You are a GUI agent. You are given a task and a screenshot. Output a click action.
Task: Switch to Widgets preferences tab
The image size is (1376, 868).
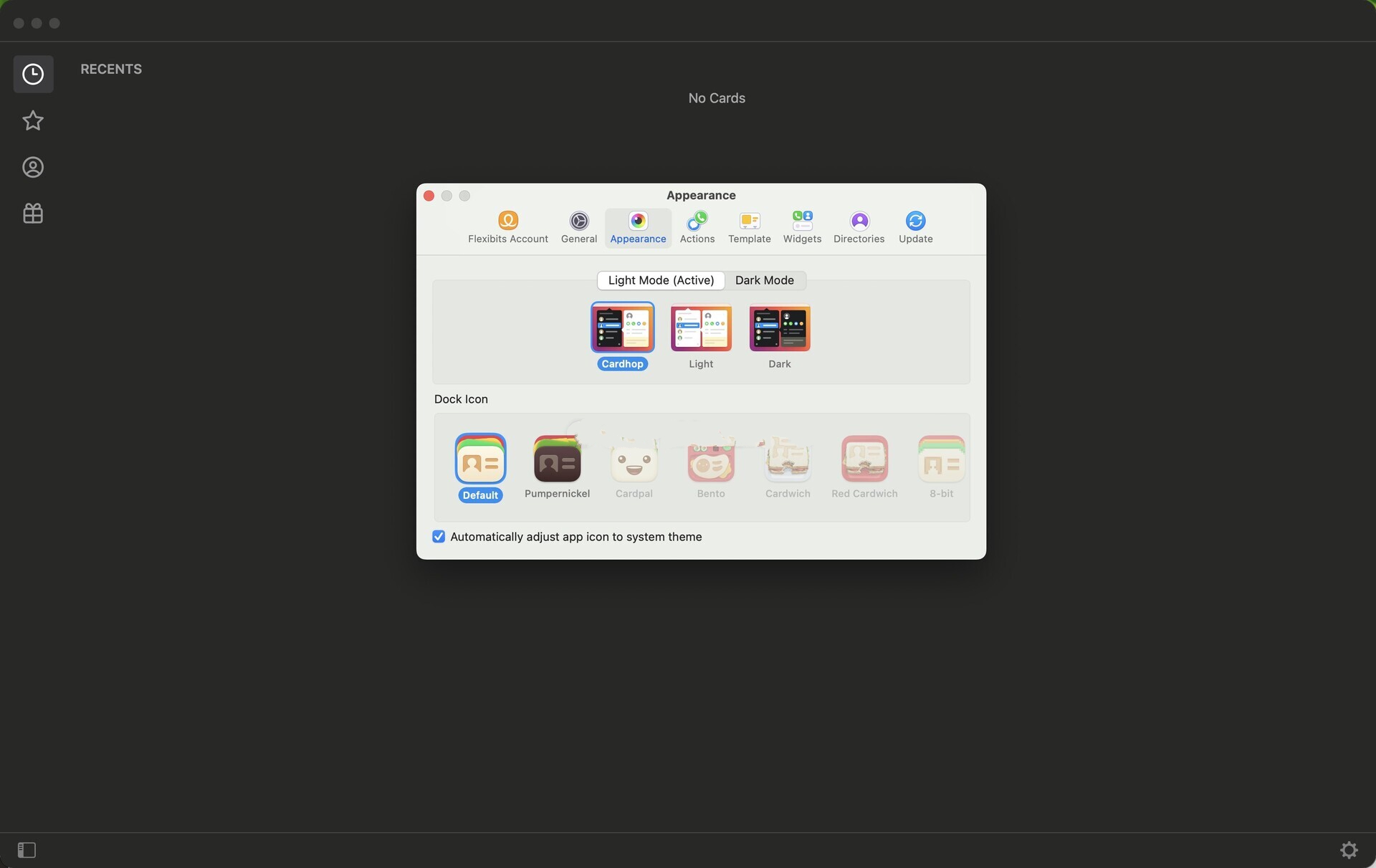tap(802, 228)
